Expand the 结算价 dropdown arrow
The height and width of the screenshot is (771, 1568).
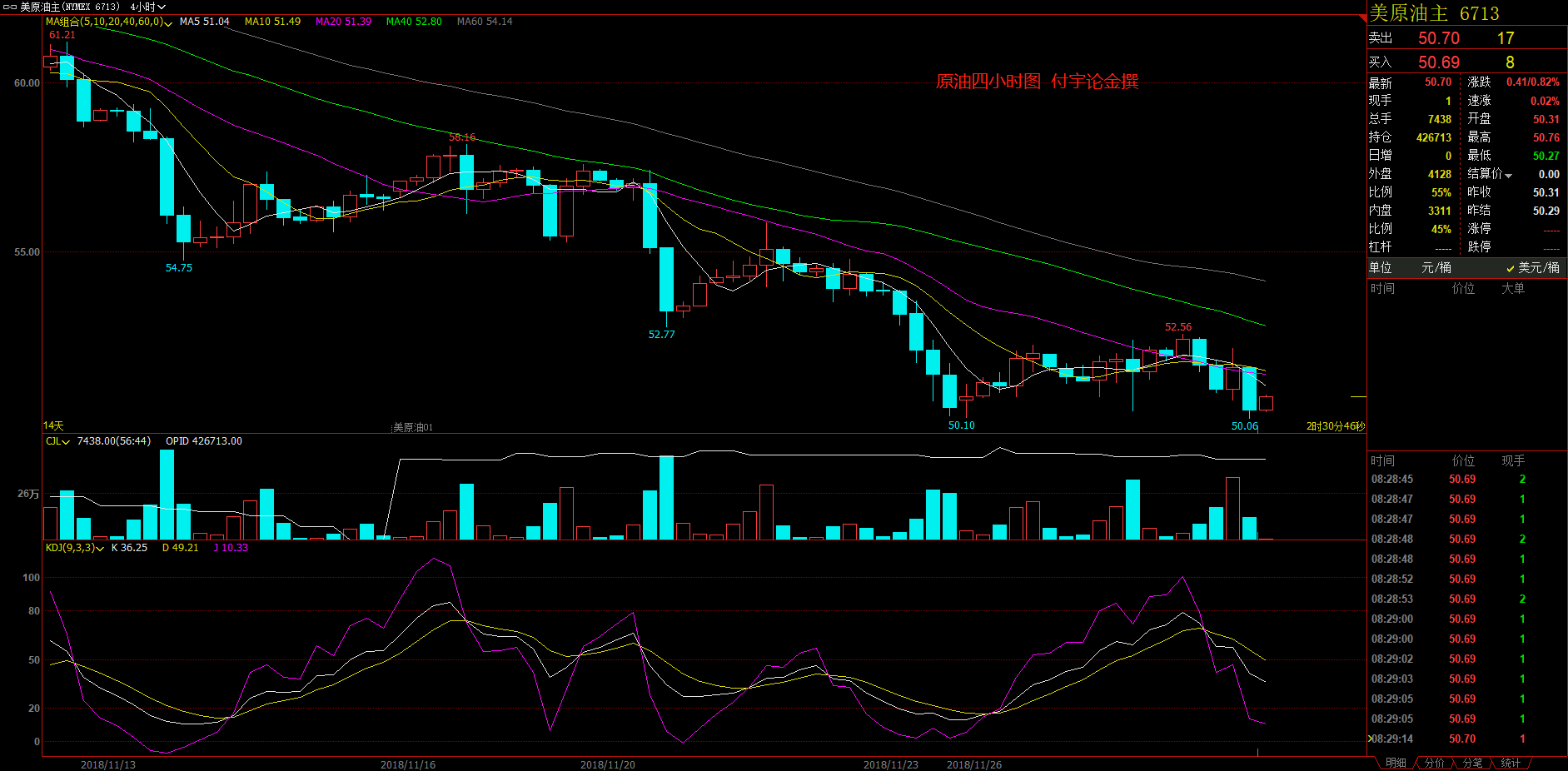[x=1508, y=175]
